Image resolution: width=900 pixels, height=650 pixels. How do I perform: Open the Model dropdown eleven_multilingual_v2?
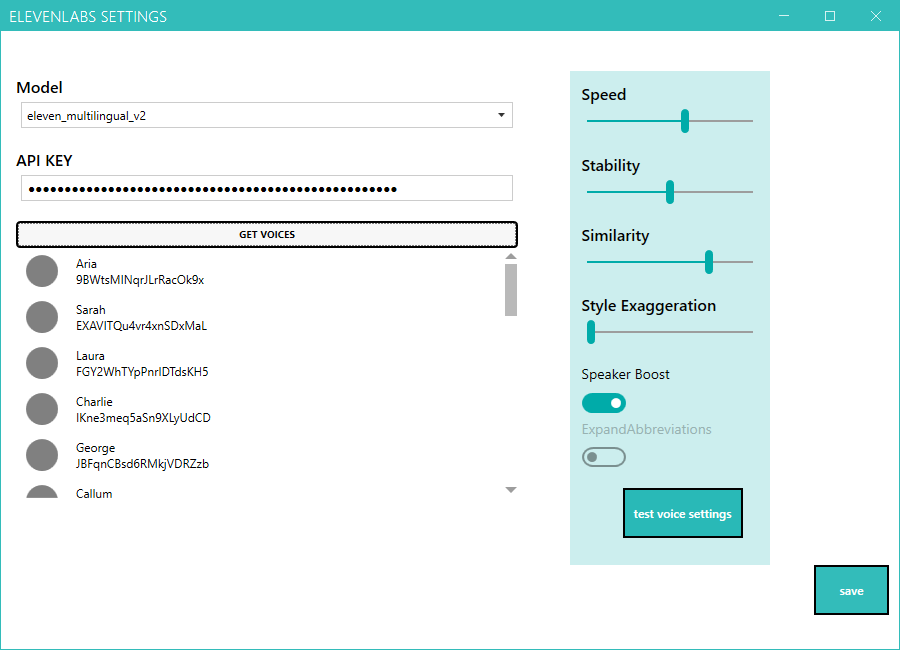click(267, 115)
